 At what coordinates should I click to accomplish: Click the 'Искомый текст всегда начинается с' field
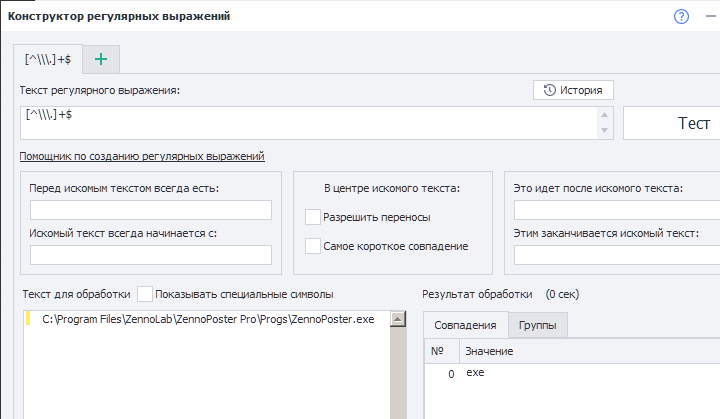[151, 255]
